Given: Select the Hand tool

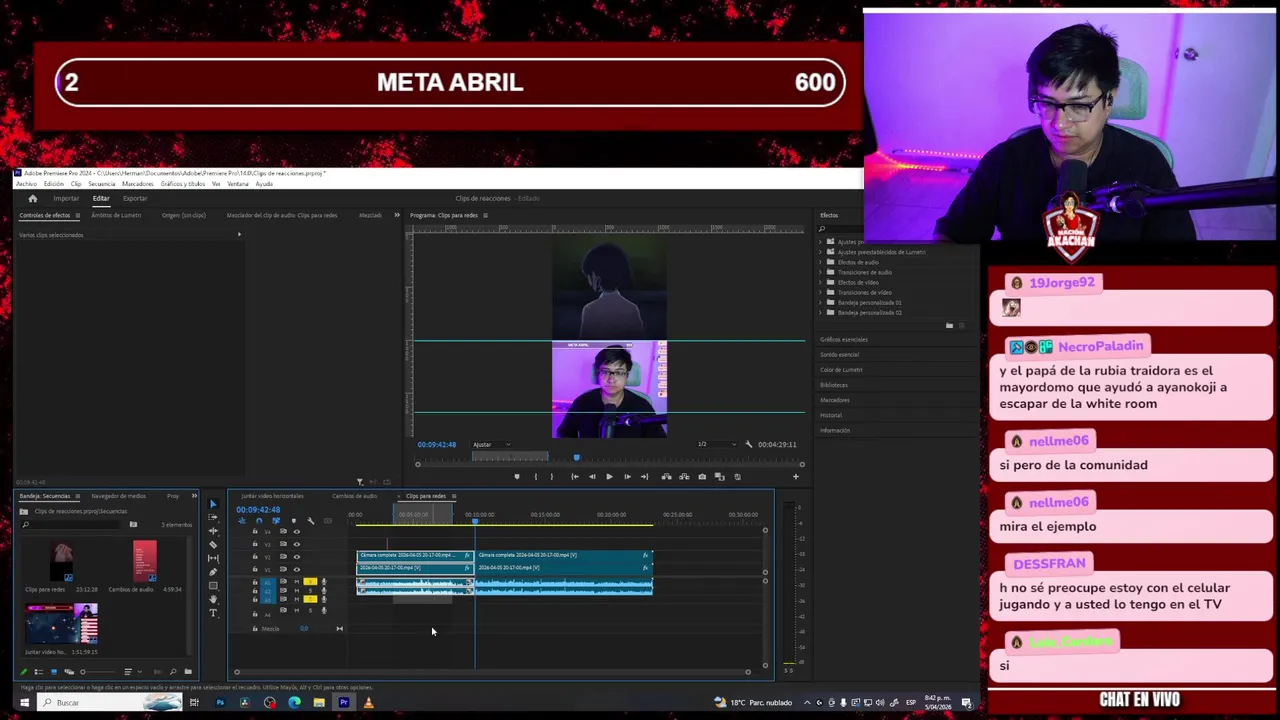Looking at the screenshot, I should (x=213, y=599).
